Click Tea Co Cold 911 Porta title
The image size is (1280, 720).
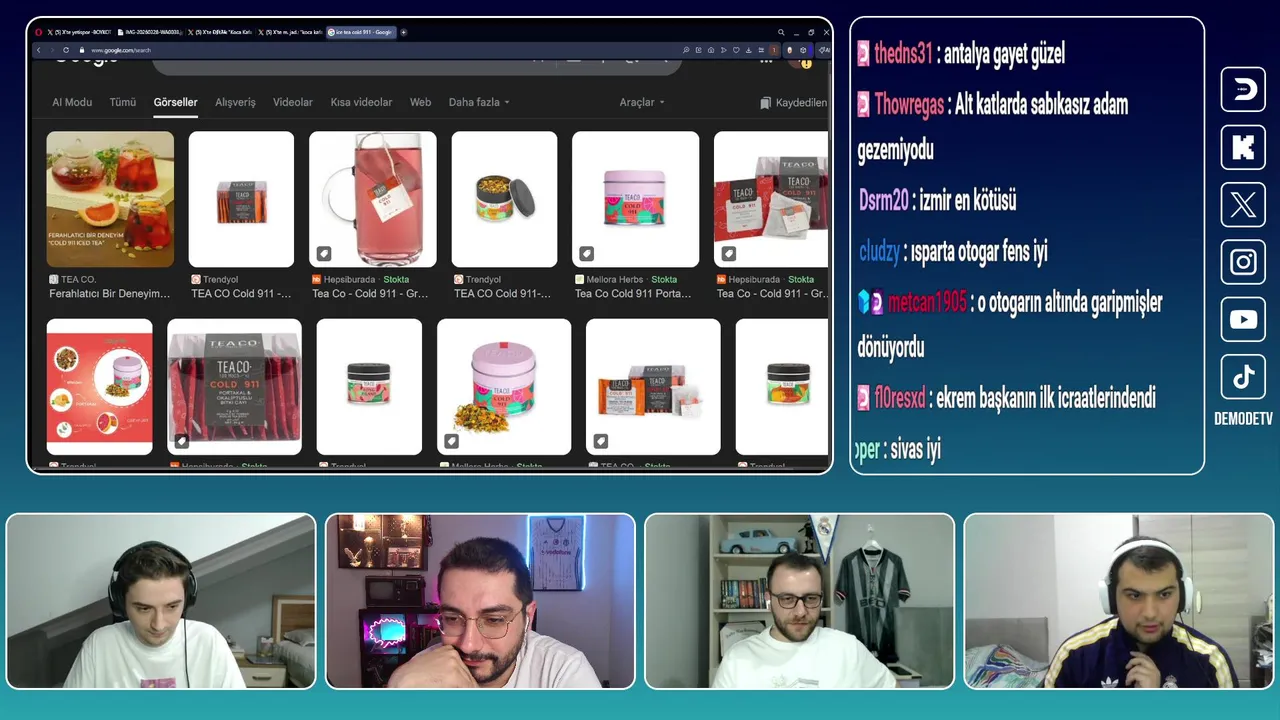(x=631, y=294)
